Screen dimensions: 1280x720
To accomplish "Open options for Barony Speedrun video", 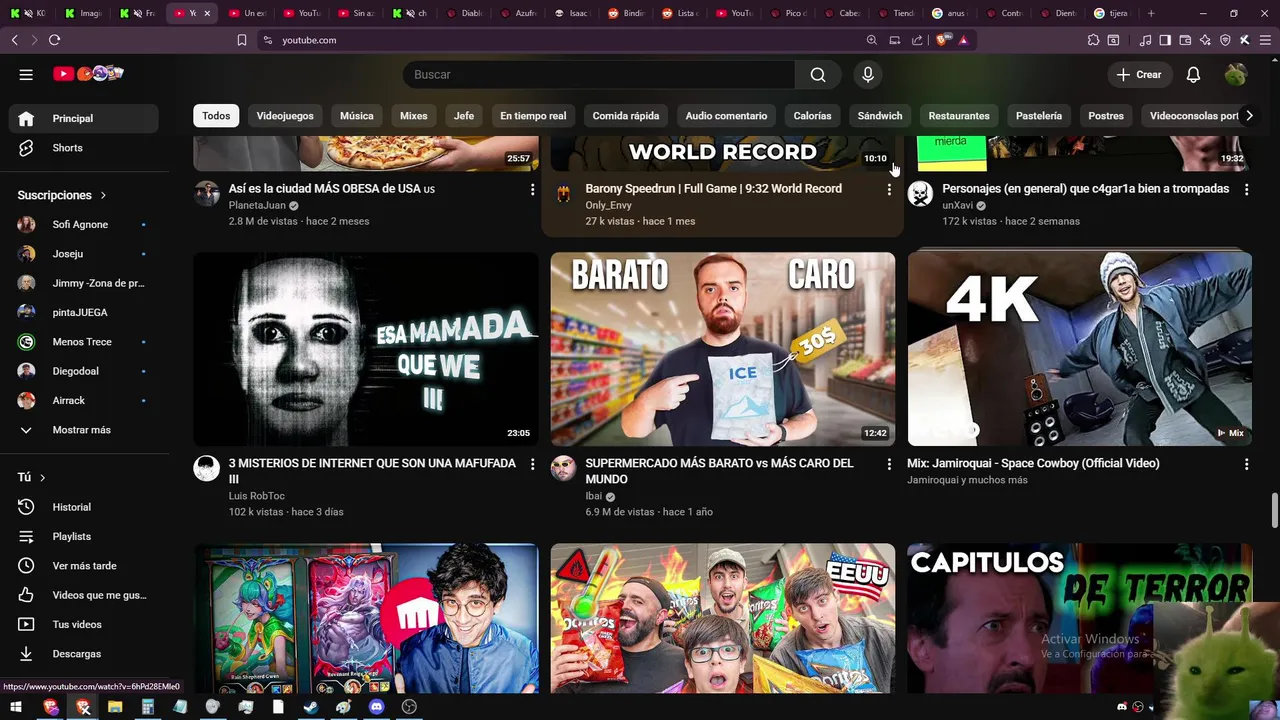I will pos(889,189).
